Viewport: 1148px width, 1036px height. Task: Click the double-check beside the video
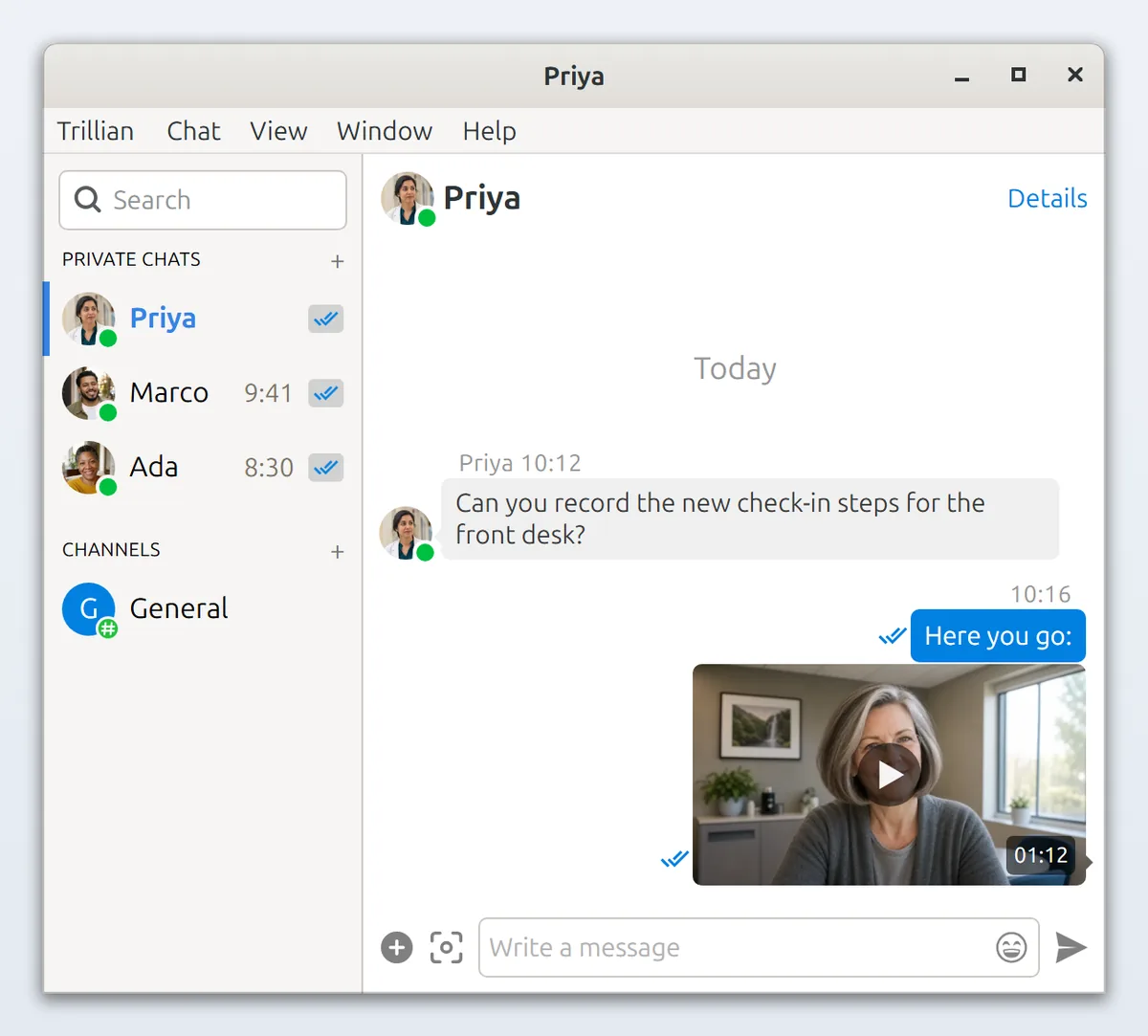674,859
